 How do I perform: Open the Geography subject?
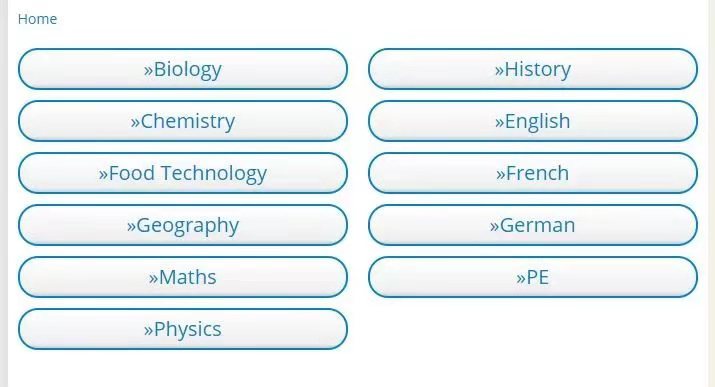(183, 225)
